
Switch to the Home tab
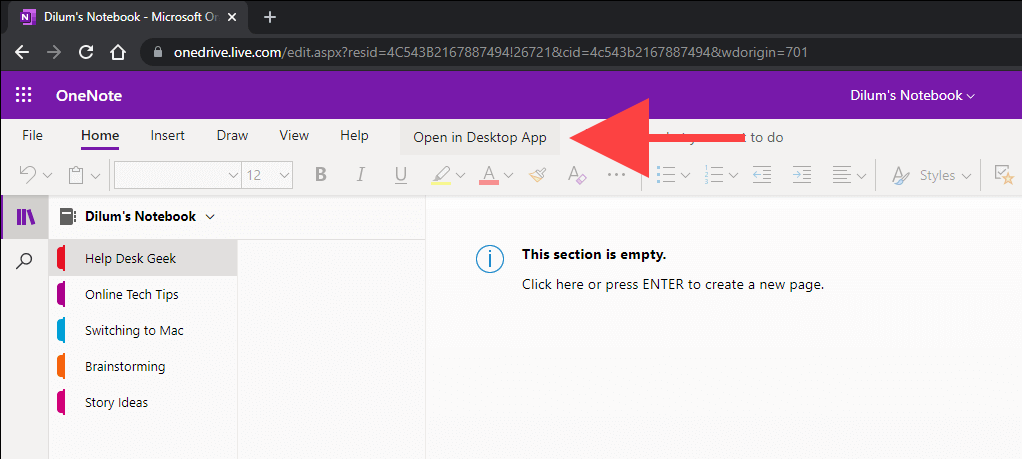100,136
